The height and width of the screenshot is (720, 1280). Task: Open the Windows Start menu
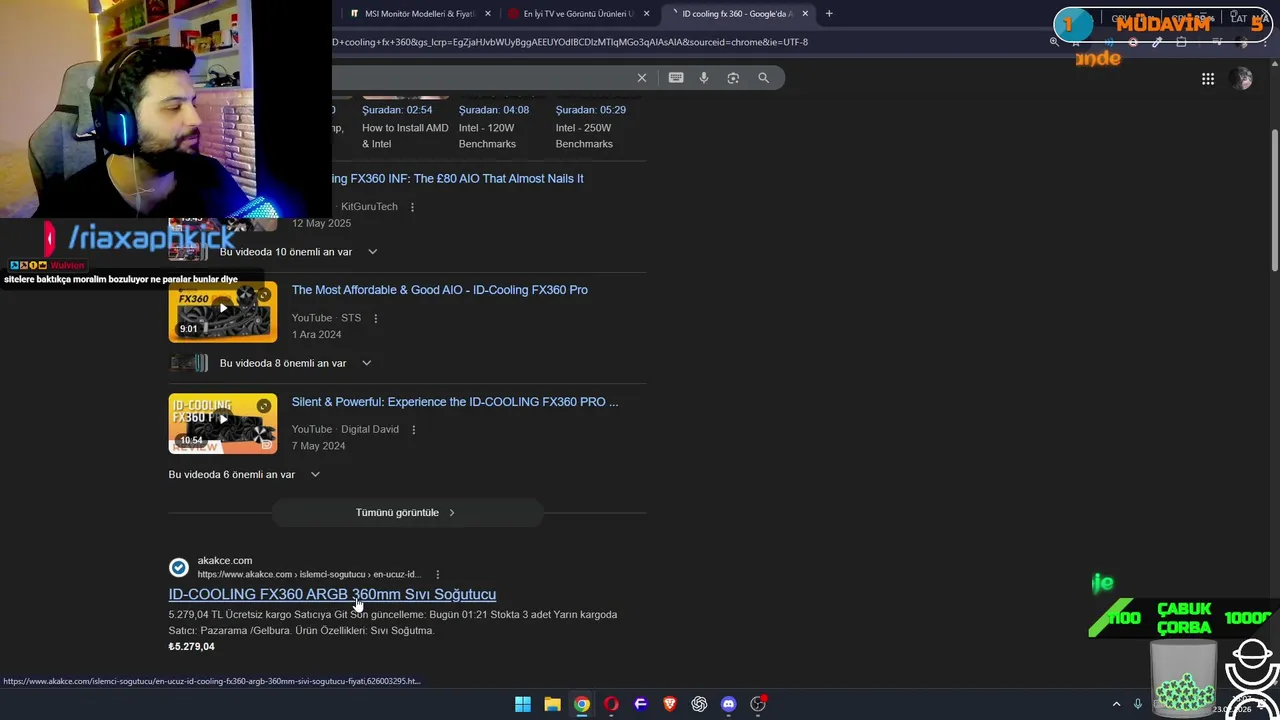tap(523, 704)
